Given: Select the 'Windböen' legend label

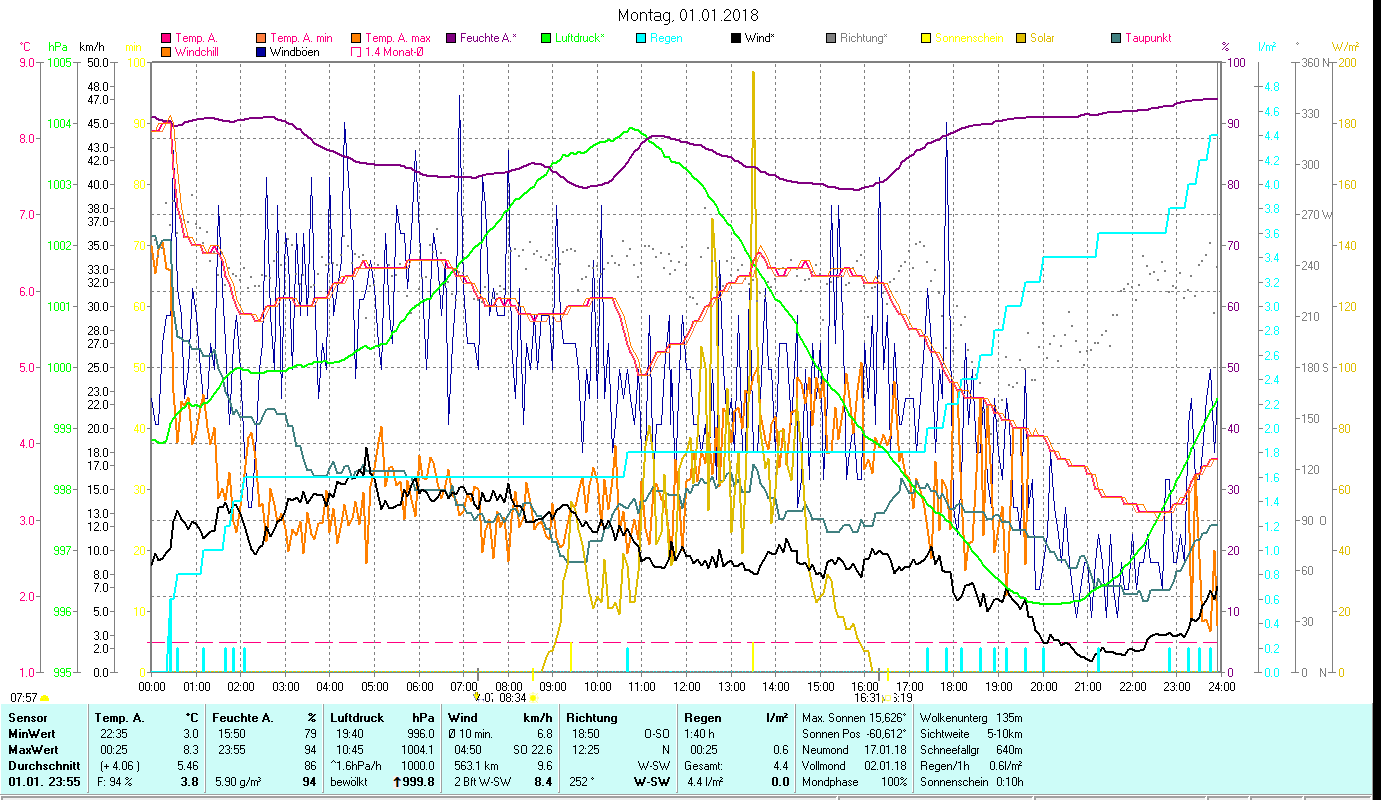Looking at the screenshot, I should point(295,51).
